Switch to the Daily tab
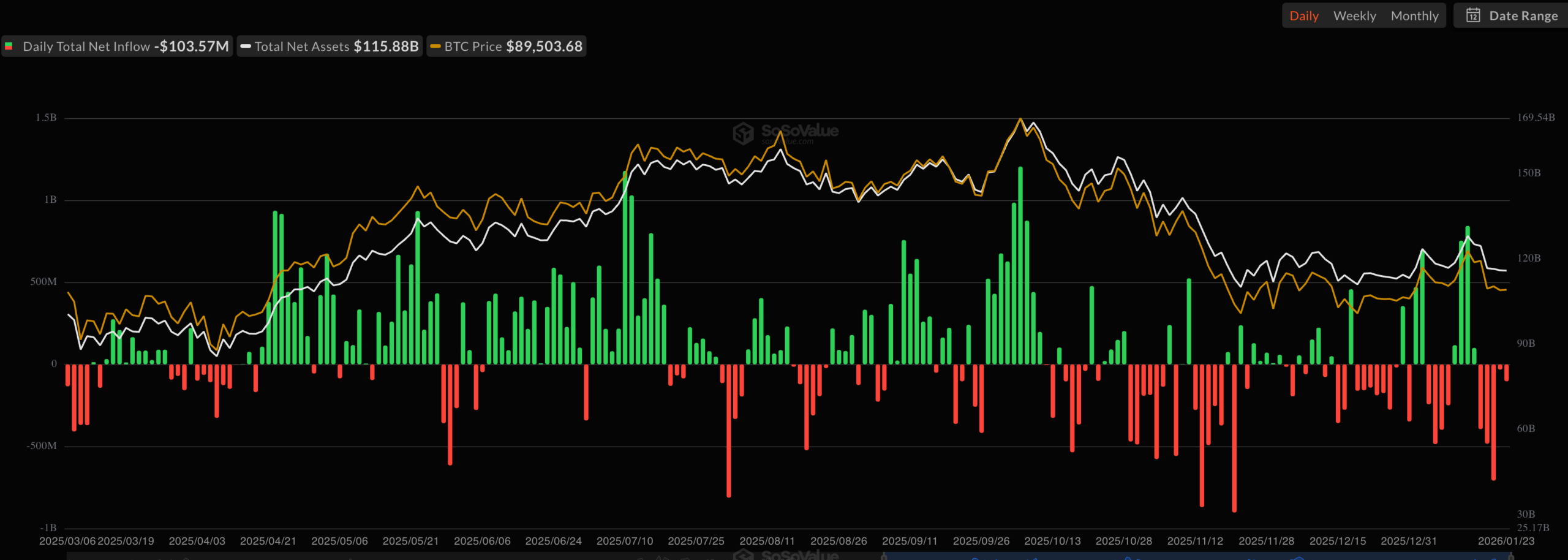The width and height of the screenshot is (1568, 560). [1303, 16]
